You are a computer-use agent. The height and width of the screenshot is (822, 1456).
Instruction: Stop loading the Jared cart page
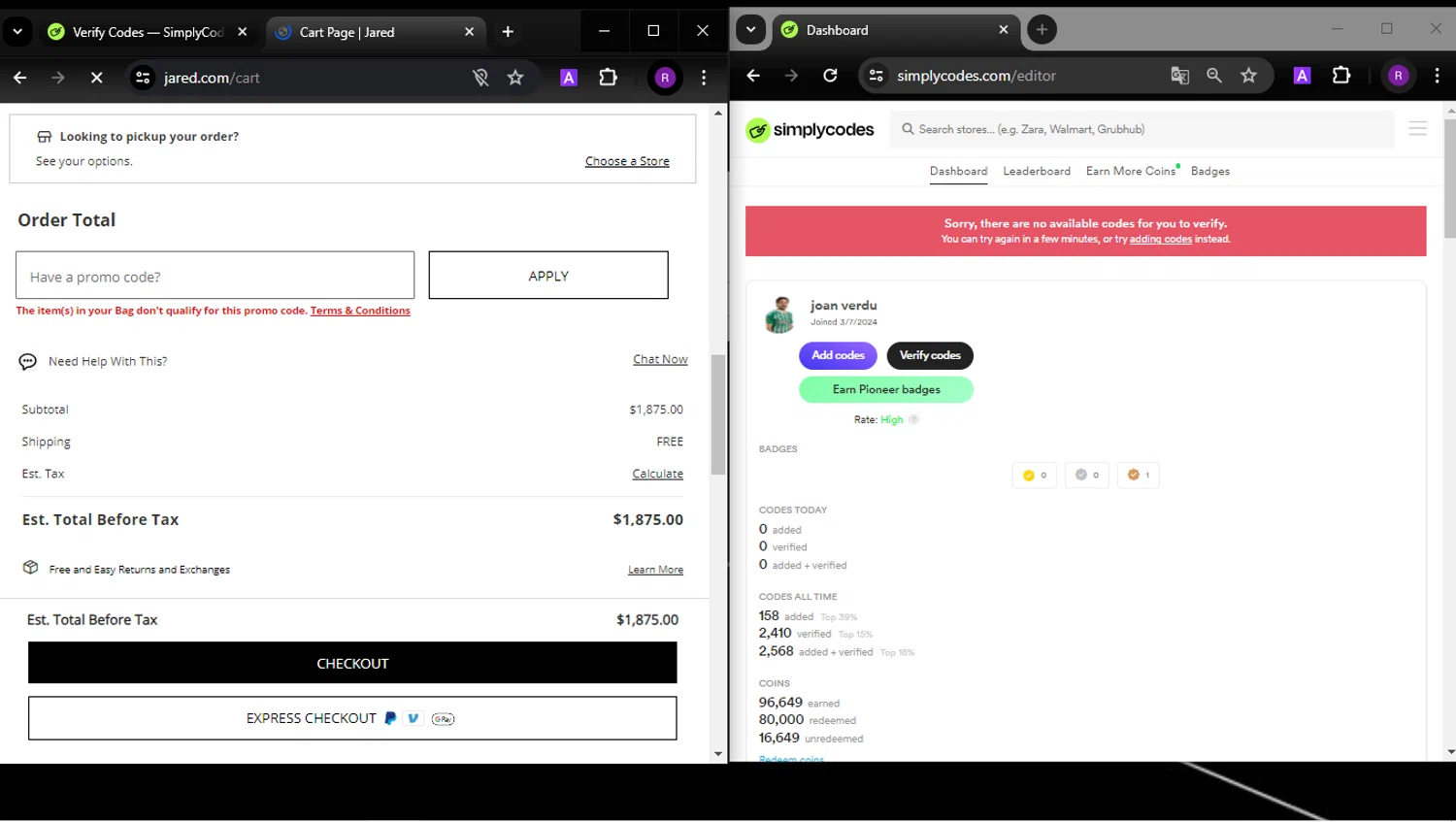[96, 78]
